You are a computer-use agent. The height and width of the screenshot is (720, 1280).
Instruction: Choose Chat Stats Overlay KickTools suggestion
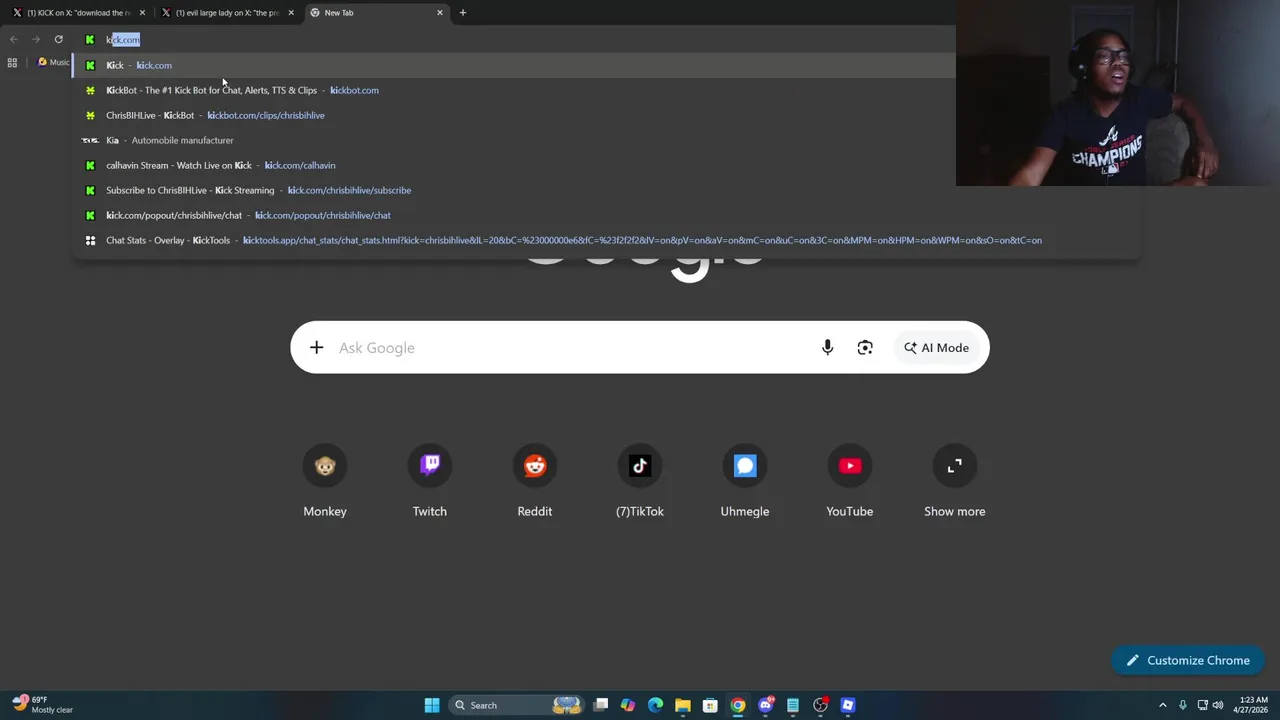tap(606, 240)
